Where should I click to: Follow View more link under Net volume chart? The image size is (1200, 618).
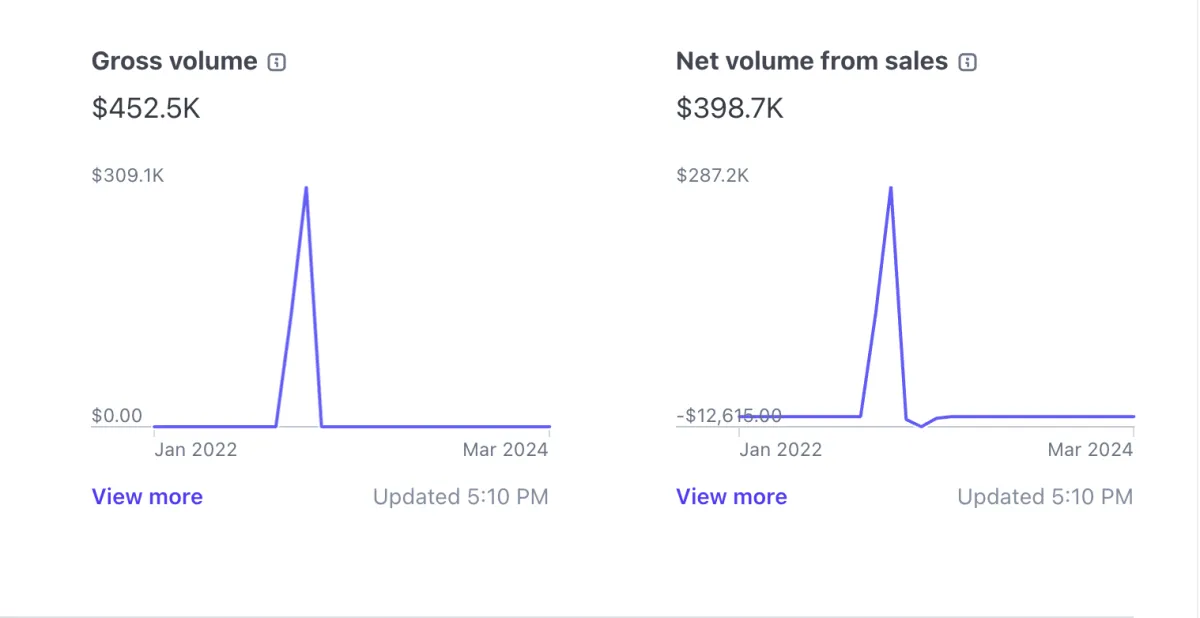pos(731,497)
